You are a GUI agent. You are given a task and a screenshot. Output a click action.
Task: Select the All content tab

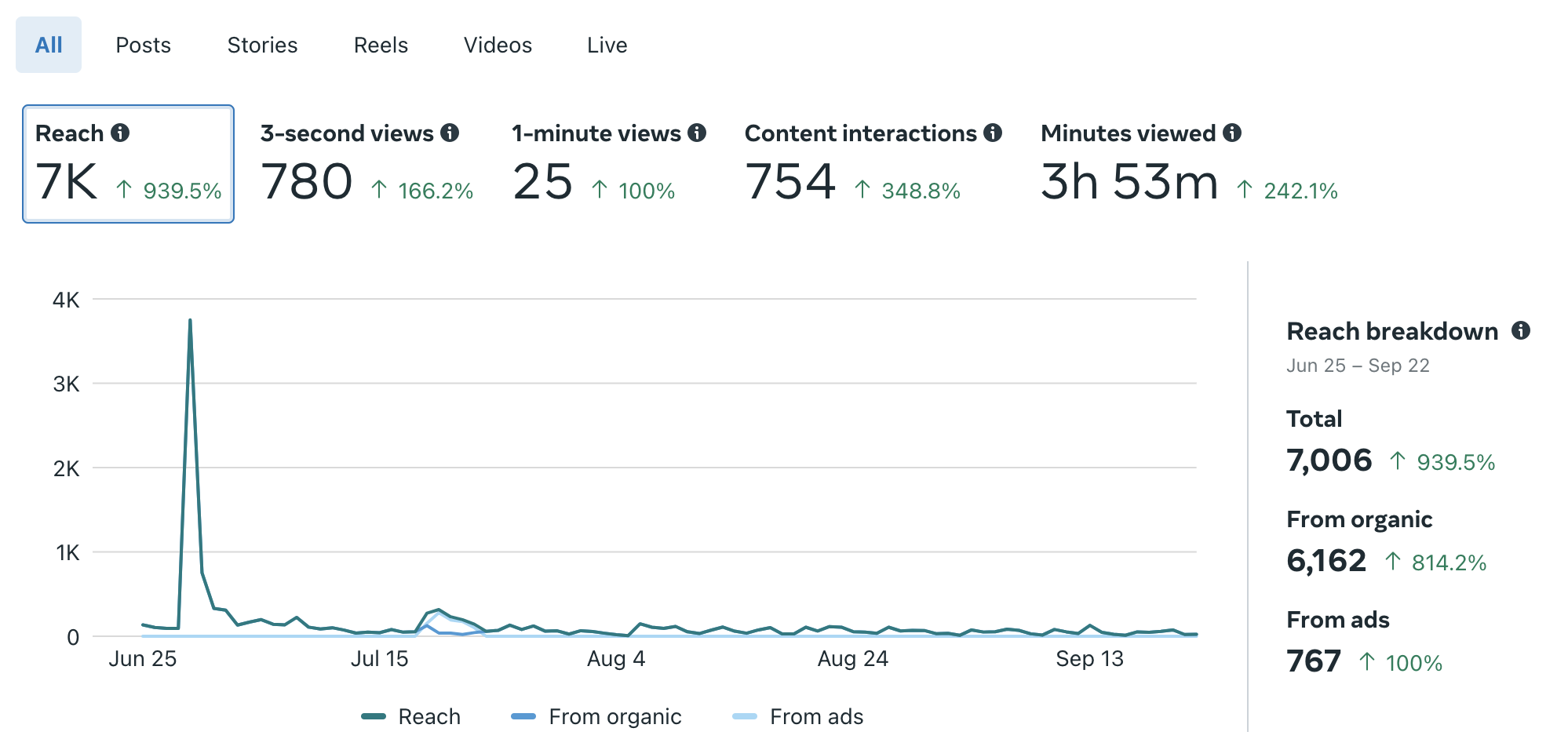point(49,45)
